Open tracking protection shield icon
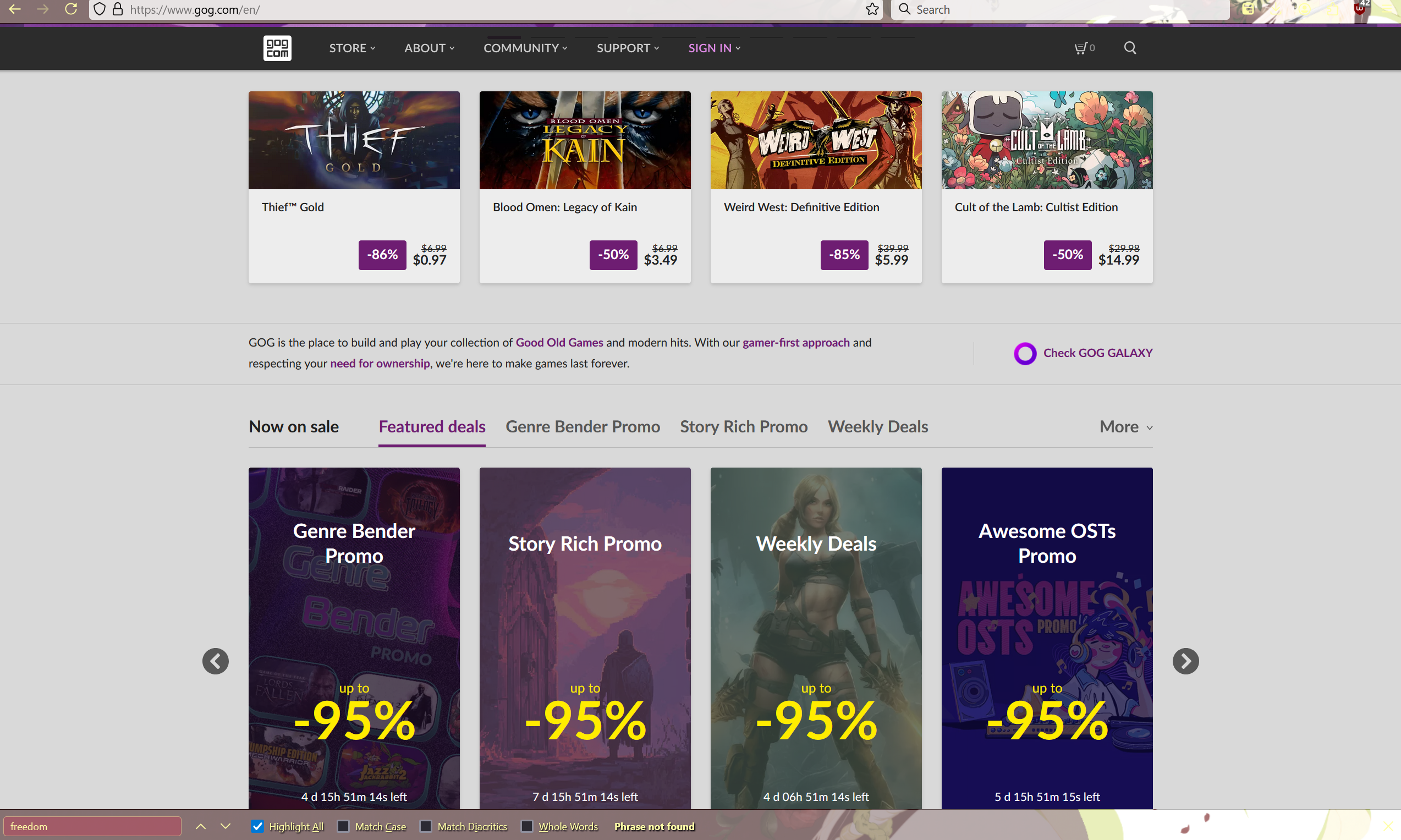The width and height of the screenshot is (1401, 840). (100, 9)
